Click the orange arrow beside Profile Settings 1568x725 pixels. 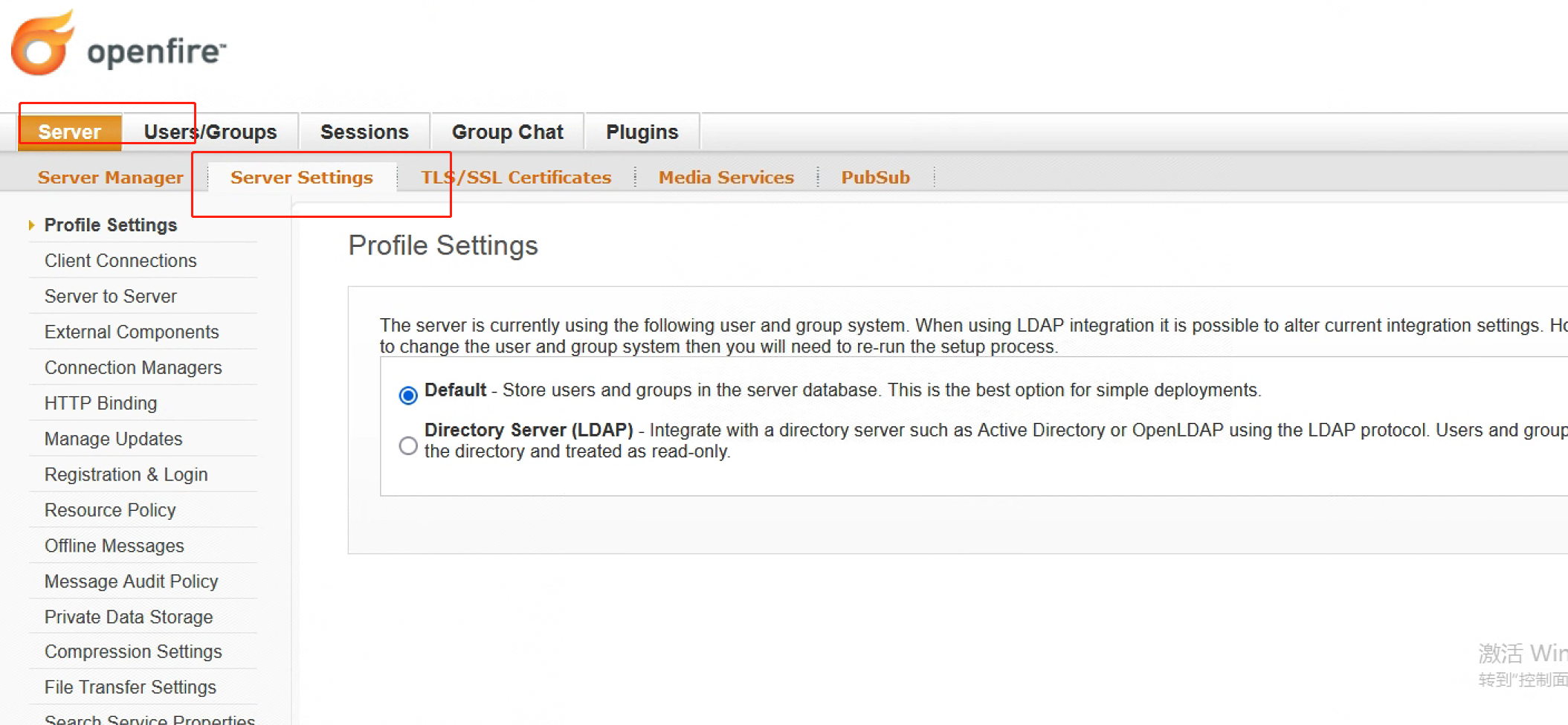point(31,225)
